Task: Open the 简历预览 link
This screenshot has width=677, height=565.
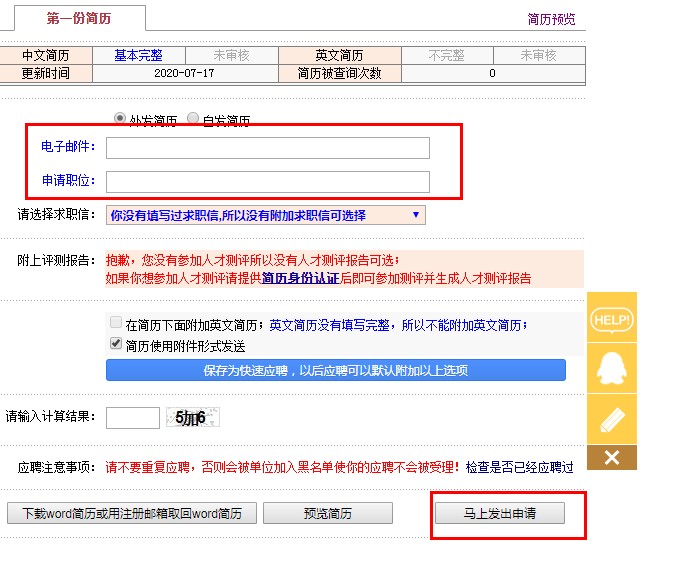Action: 551,19
